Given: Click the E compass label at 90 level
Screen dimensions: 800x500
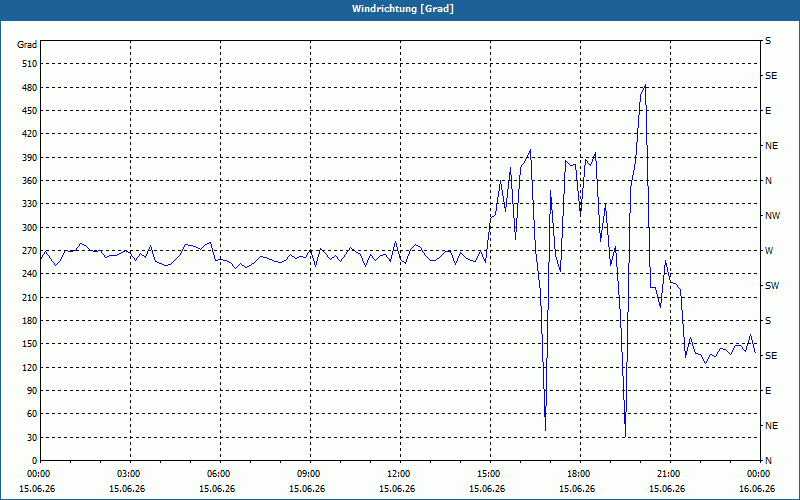Looking at the screenshot, I should coord(768,391).
